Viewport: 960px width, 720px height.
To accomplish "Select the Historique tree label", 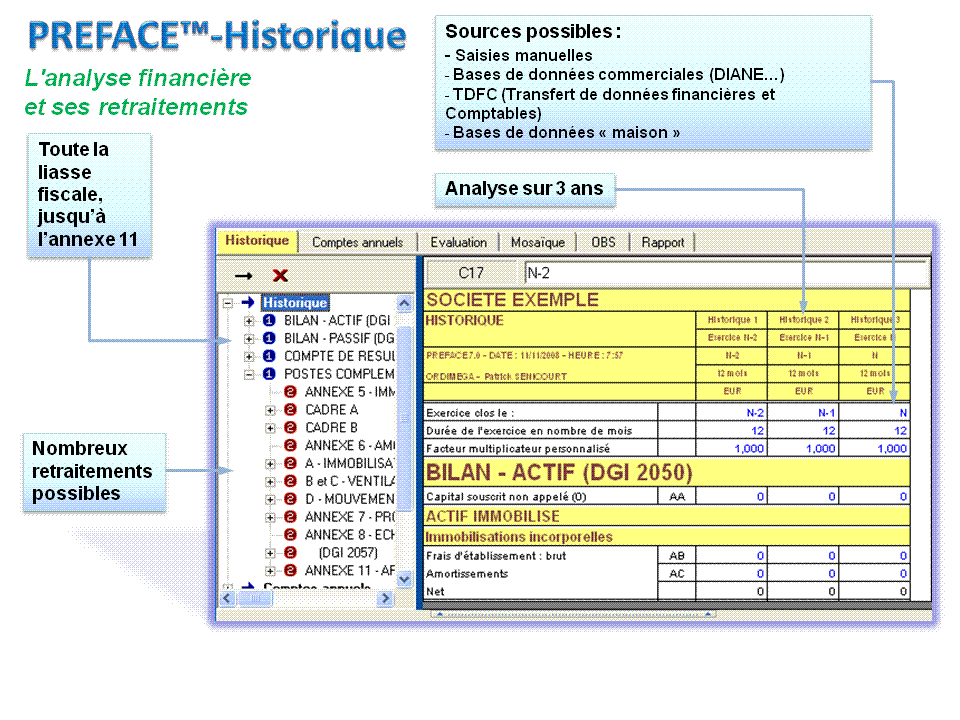I will 295,302.
